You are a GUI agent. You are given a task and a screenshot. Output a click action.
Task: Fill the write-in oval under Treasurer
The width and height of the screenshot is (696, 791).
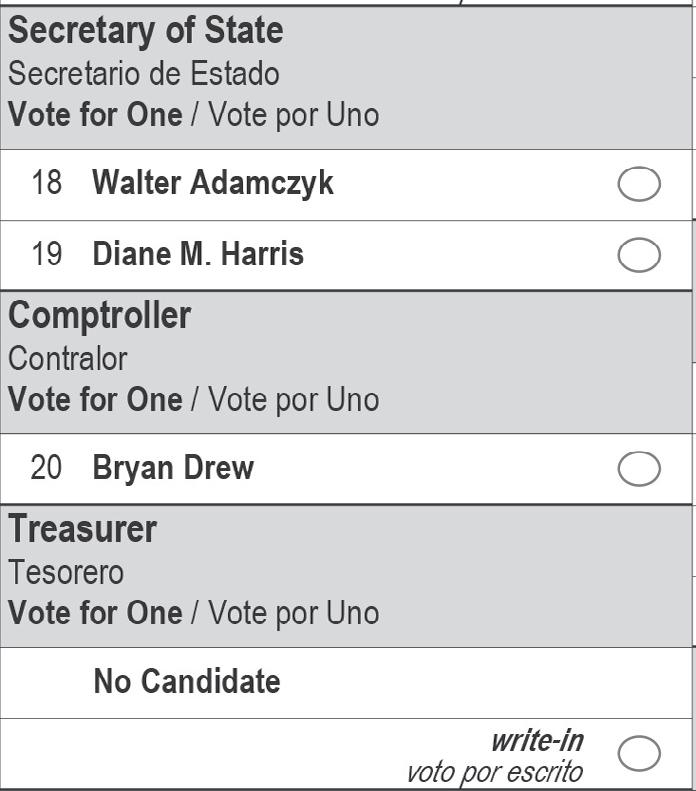(x=639, y=753)
